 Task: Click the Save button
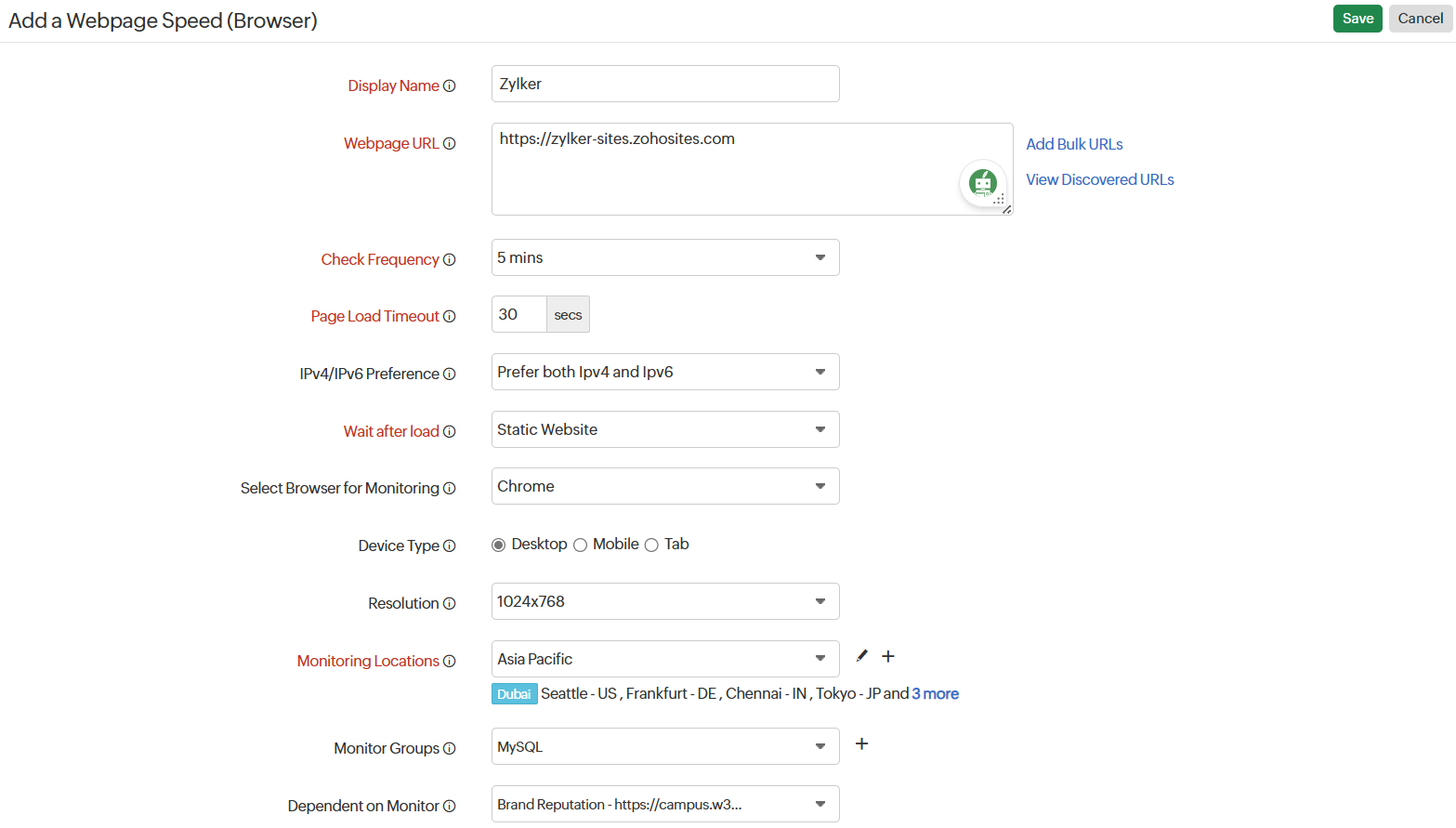click(x=1357, y=19)
